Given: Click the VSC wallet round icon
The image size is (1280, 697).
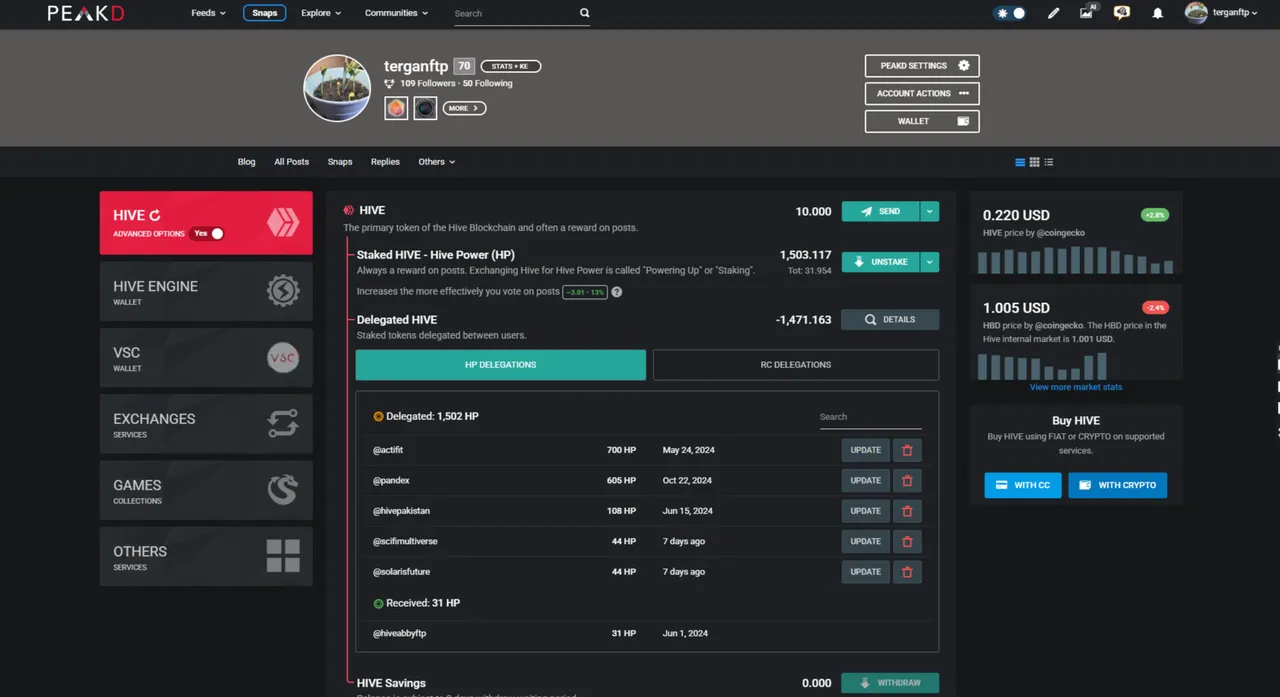Looking at the screenshot, I should click(x=283, y=357).
